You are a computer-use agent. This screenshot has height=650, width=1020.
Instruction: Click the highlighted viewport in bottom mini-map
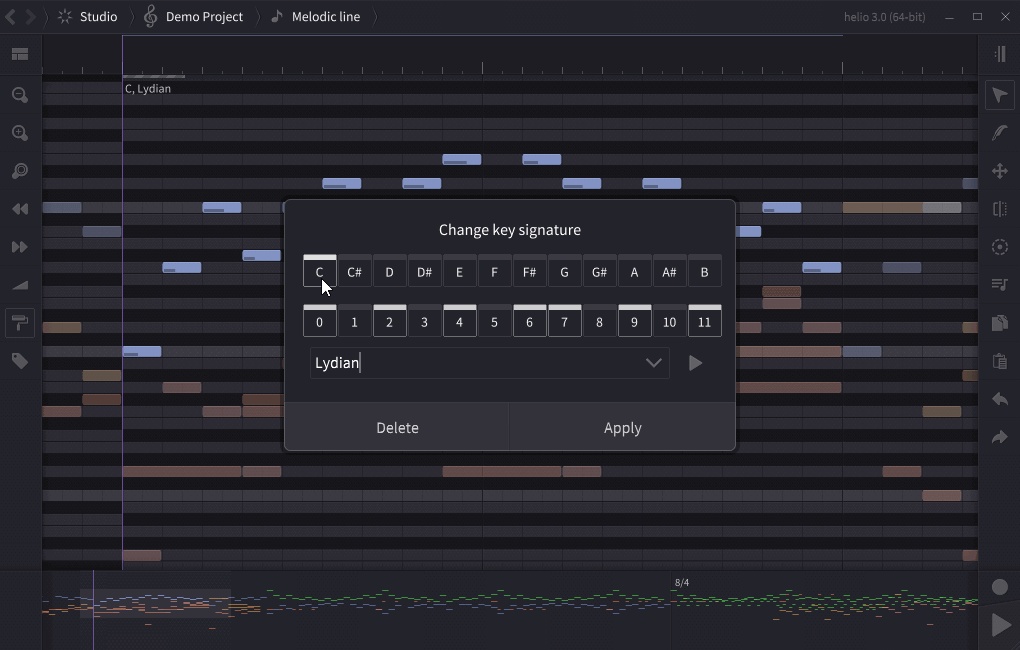(155, 603)
